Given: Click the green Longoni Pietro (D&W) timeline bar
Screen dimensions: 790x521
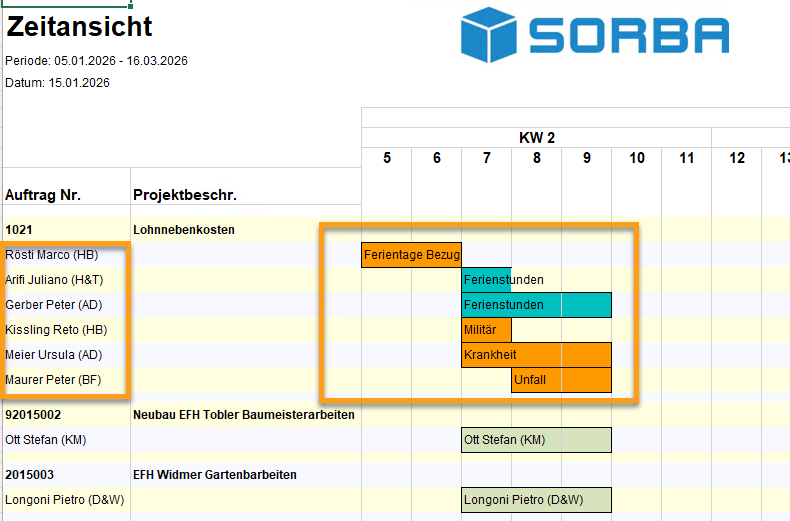Looking at the screenshot, I should coord(536,500).
